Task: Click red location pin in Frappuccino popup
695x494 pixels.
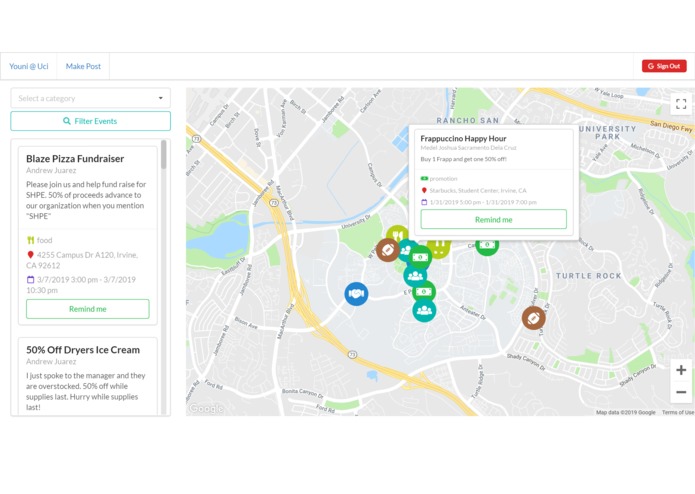Action: pyautogui.click(x=424, y=191)
